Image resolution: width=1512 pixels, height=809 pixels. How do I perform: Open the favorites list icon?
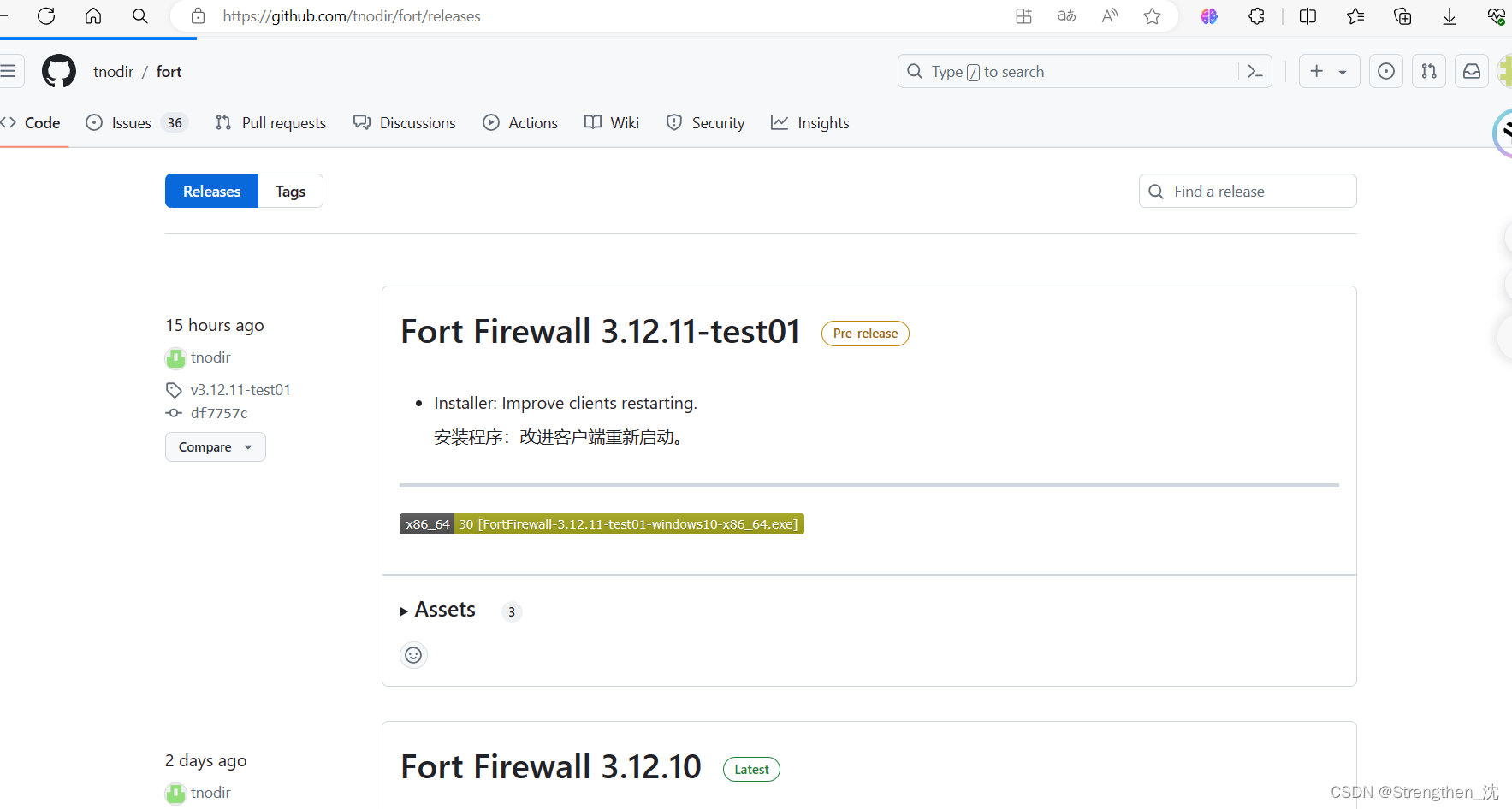click(1355, 16)
